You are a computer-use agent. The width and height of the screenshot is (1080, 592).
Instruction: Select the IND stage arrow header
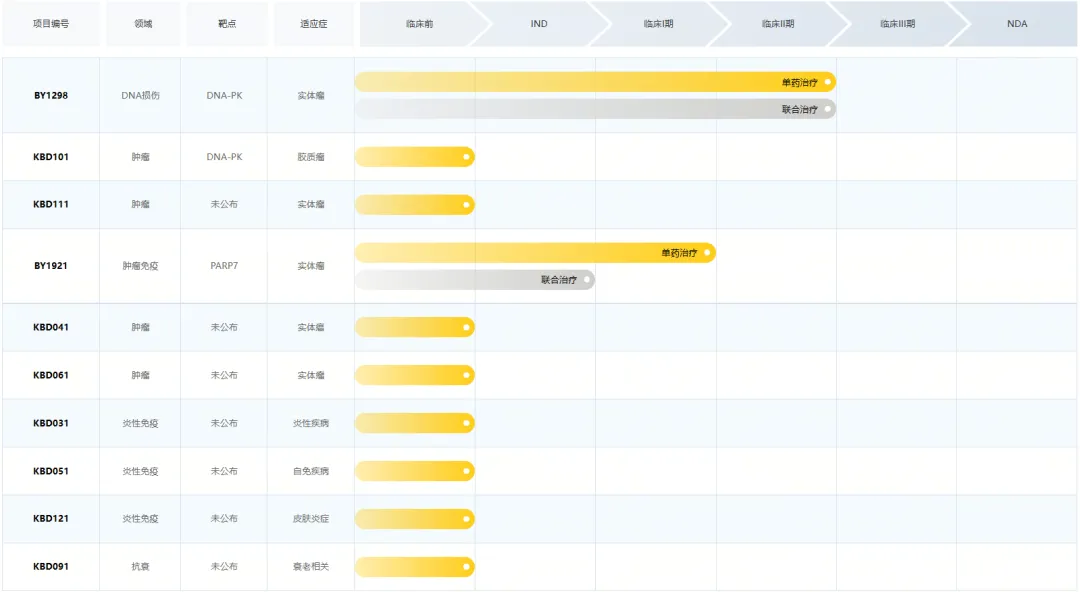(x=539, y=24)
